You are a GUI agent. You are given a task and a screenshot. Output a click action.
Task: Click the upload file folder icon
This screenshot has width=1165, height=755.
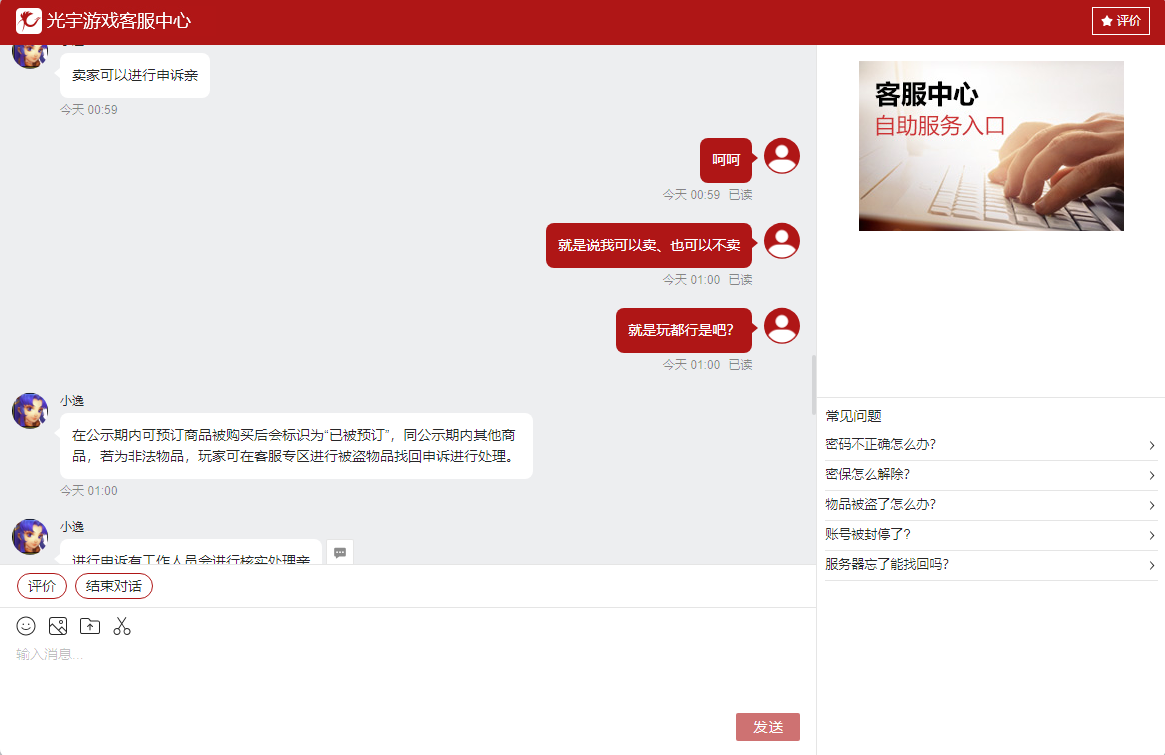(x=90, y=626)
